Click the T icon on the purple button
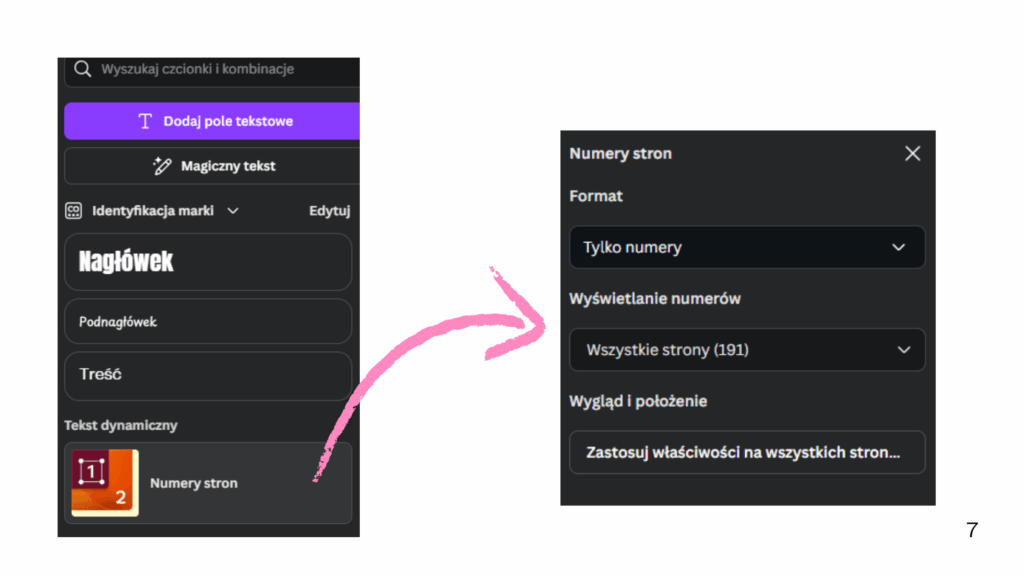The width and height of the screenshot is (1024, 576). tap(145, 121)
